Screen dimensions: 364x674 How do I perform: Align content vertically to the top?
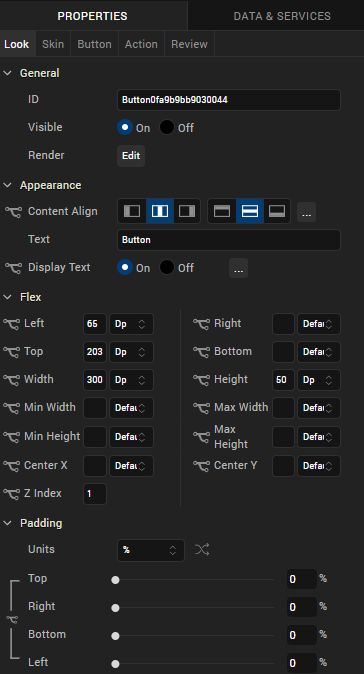[x=222, y=211]
